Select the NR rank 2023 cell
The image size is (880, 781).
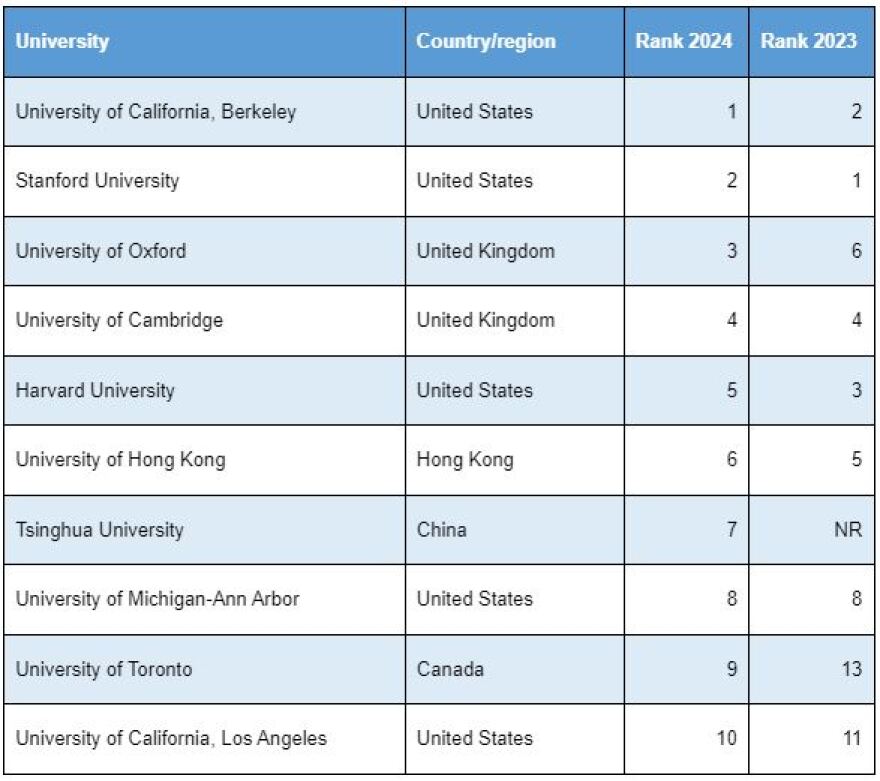[847, 529]
